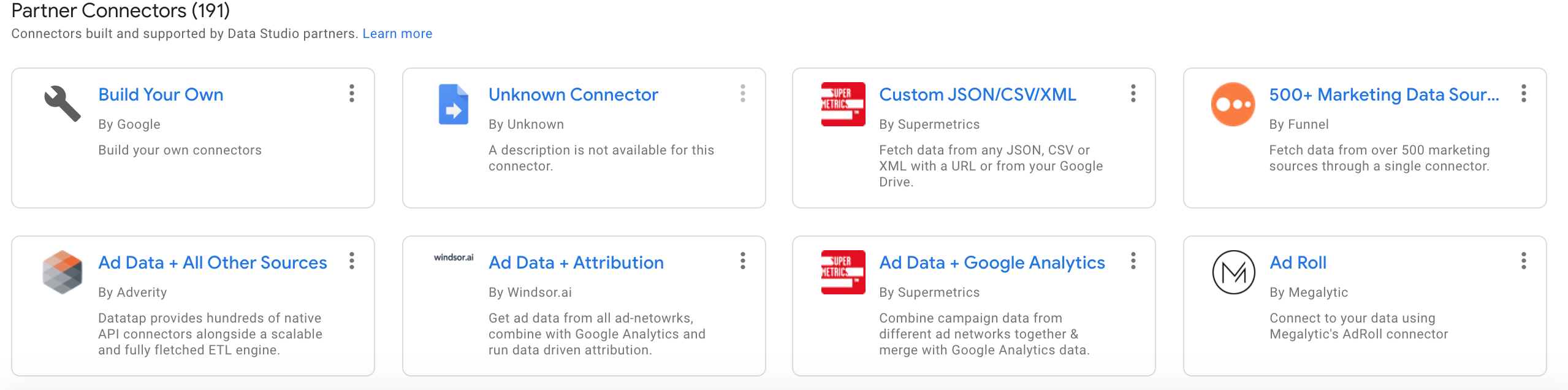Open more options for Custom JSON/CSV/XML connector
The width and height of the screenshot is (1568, 390).
point(1133,94)
